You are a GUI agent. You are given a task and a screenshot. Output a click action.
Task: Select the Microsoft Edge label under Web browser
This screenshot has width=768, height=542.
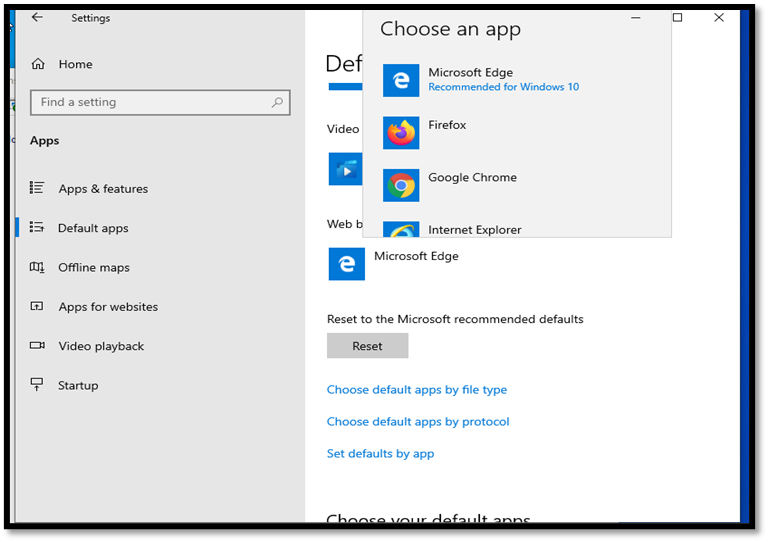416,256
